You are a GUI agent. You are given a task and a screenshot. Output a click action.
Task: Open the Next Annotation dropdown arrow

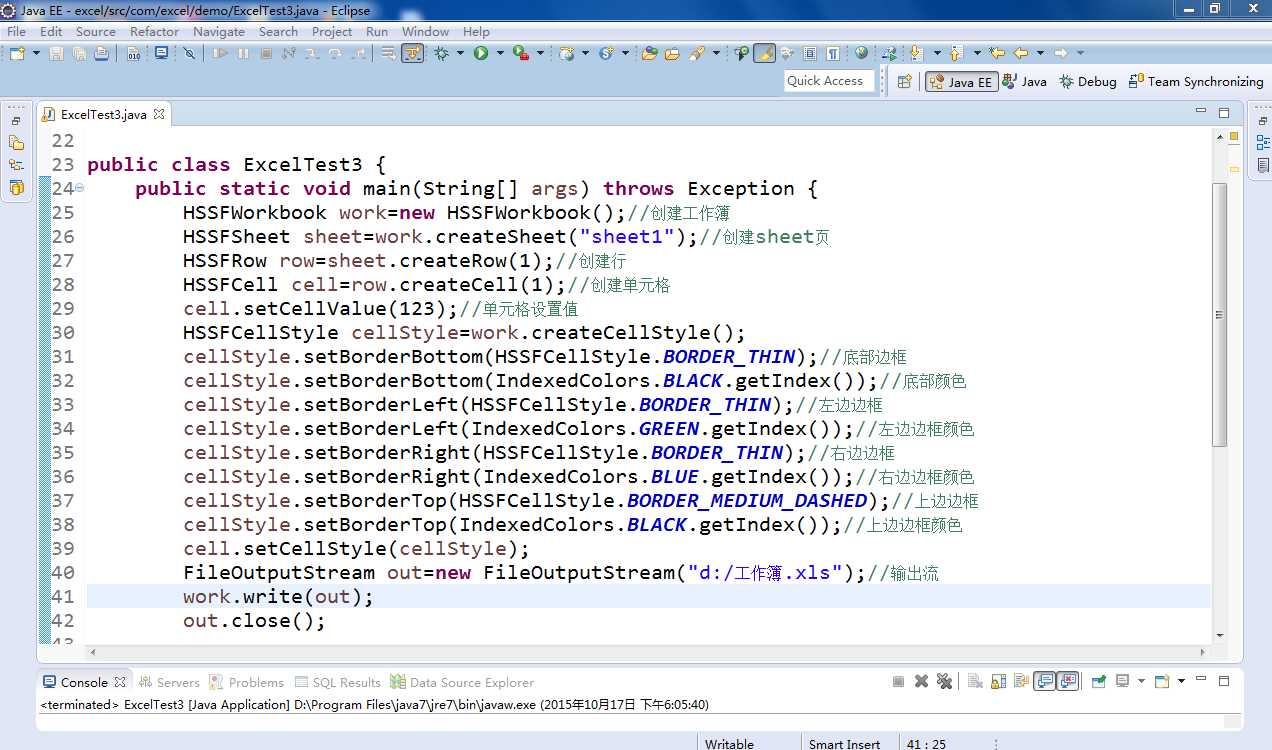coord(937,53)
